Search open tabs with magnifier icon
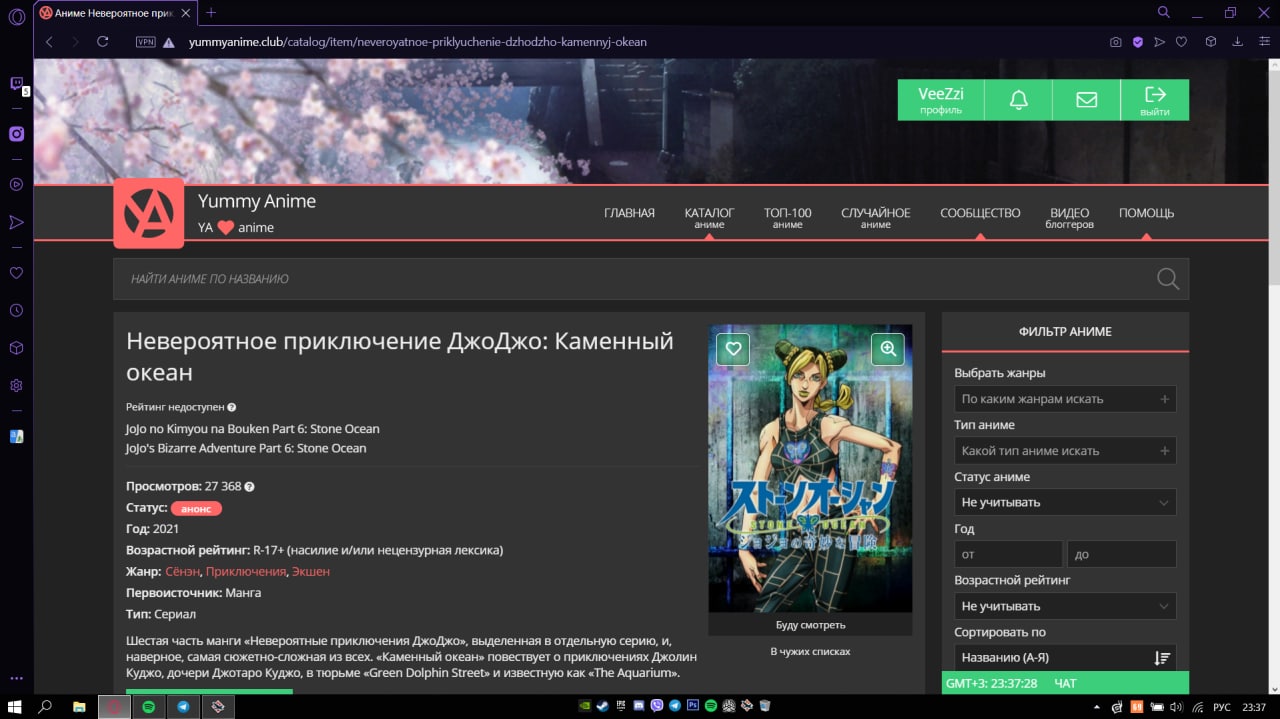Viewport: 1280px width, 719px height. tap(1164, 12)
